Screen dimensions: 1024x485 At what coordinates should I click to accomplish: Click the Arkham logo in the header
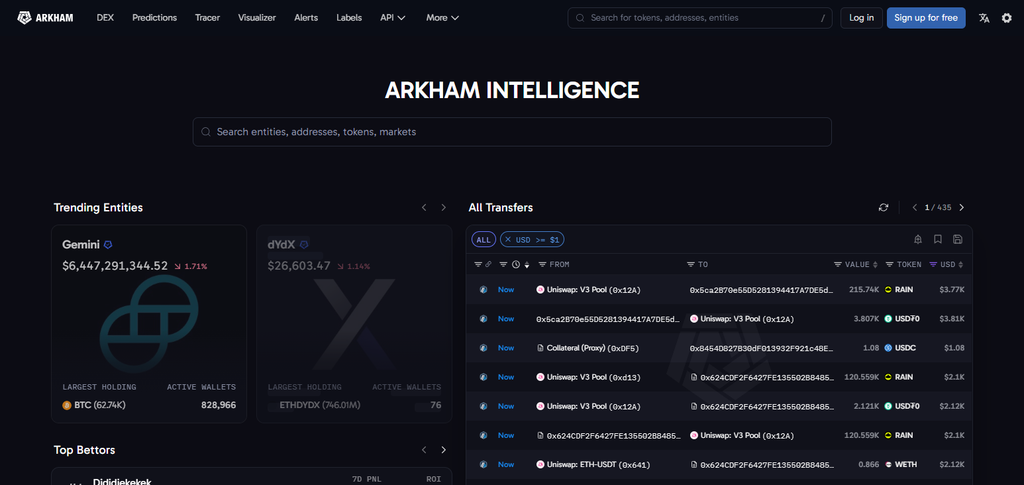[45, 18]
